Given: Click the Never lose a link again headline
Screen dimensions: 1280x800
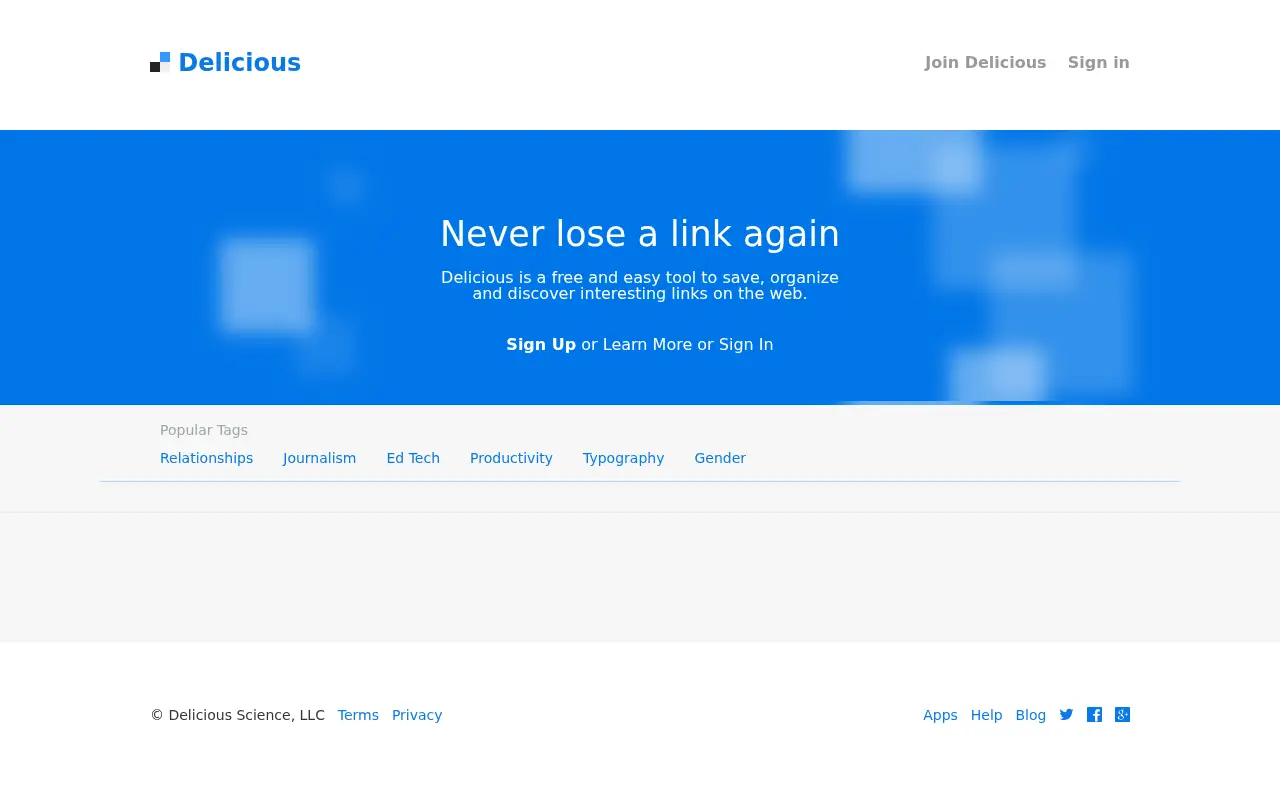Looking at the screenshot, I should click(x=640, y=234).
